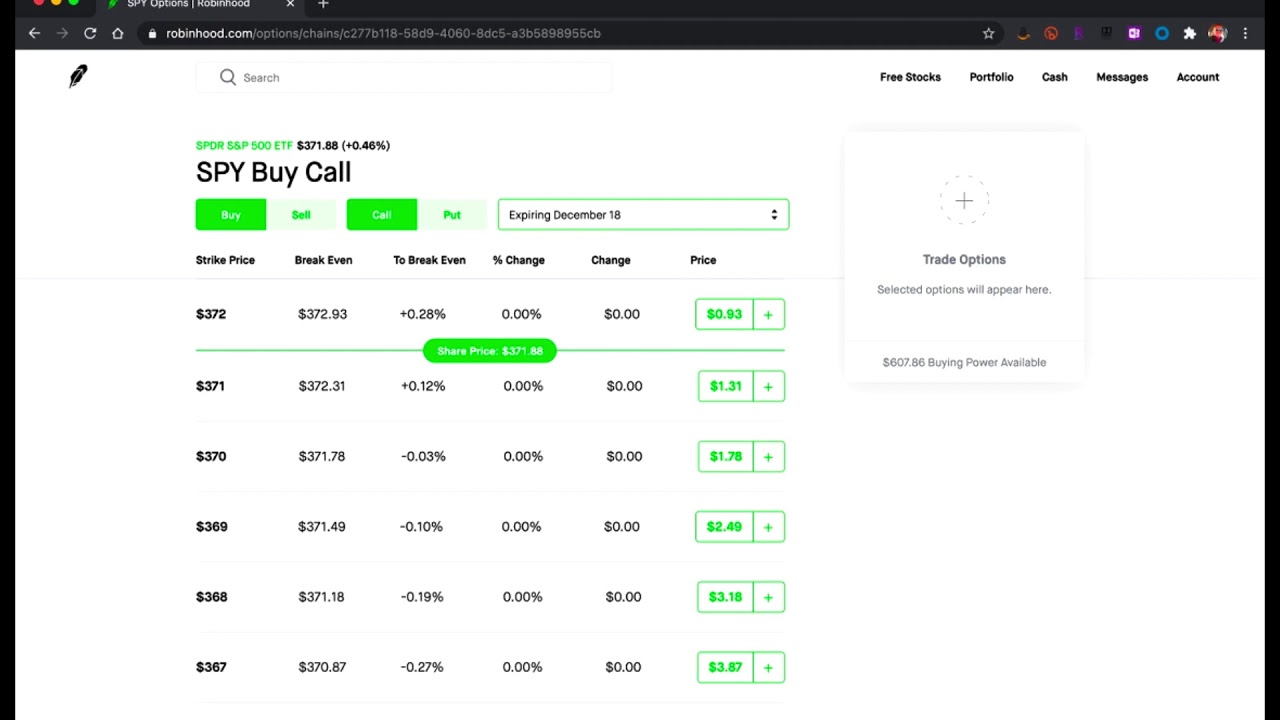Click the search magnifier icon

pyautogui.click(x=228, y=77)
